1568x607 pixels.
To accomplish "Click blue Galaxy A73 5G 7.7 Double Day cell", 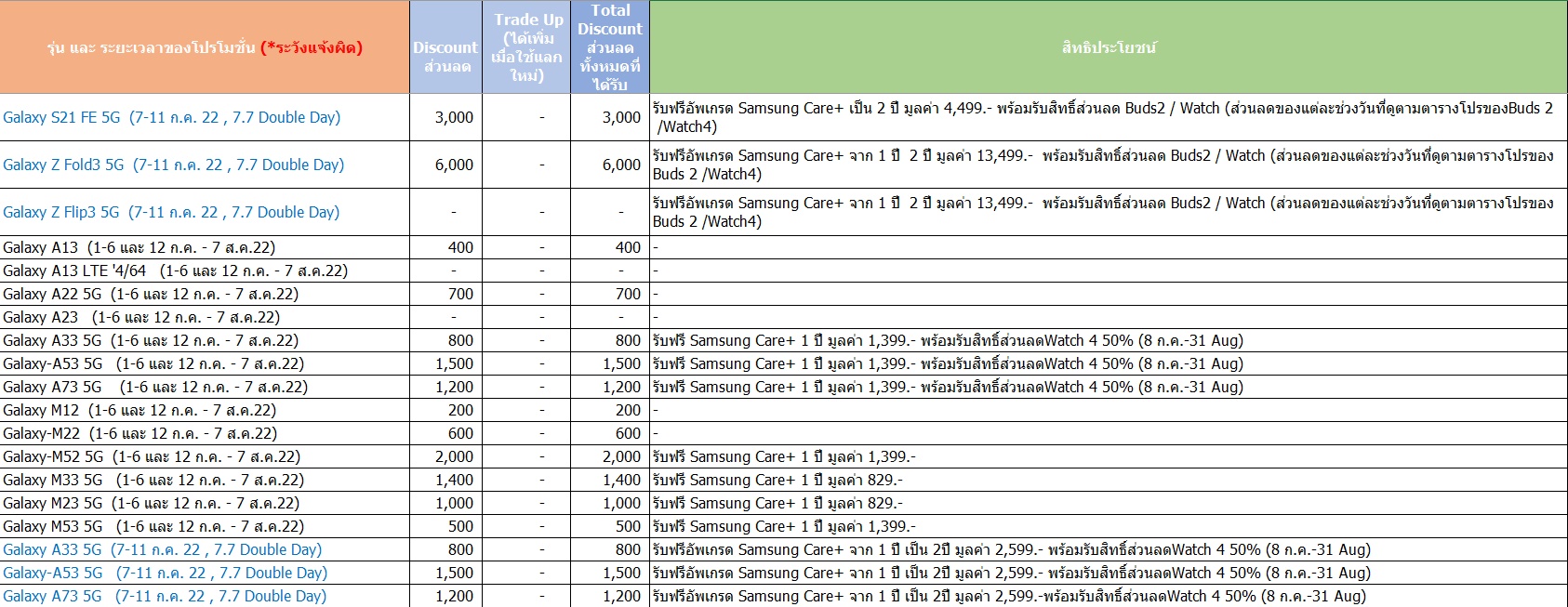I will pos(205,596).
